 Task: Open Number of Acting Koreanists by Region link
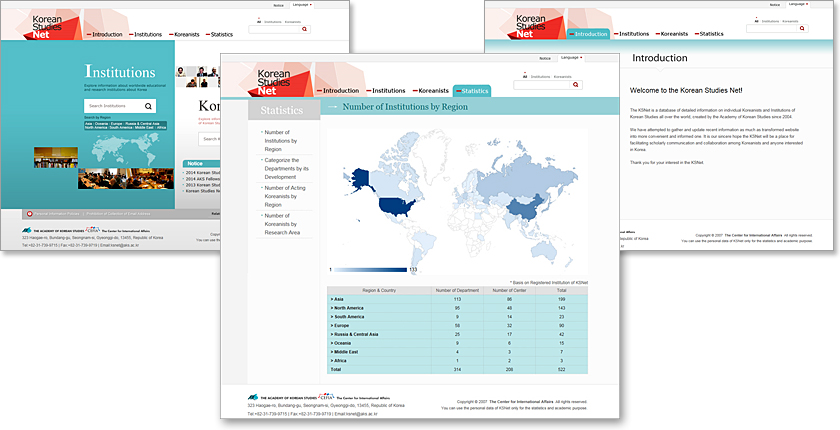point(284,196)
